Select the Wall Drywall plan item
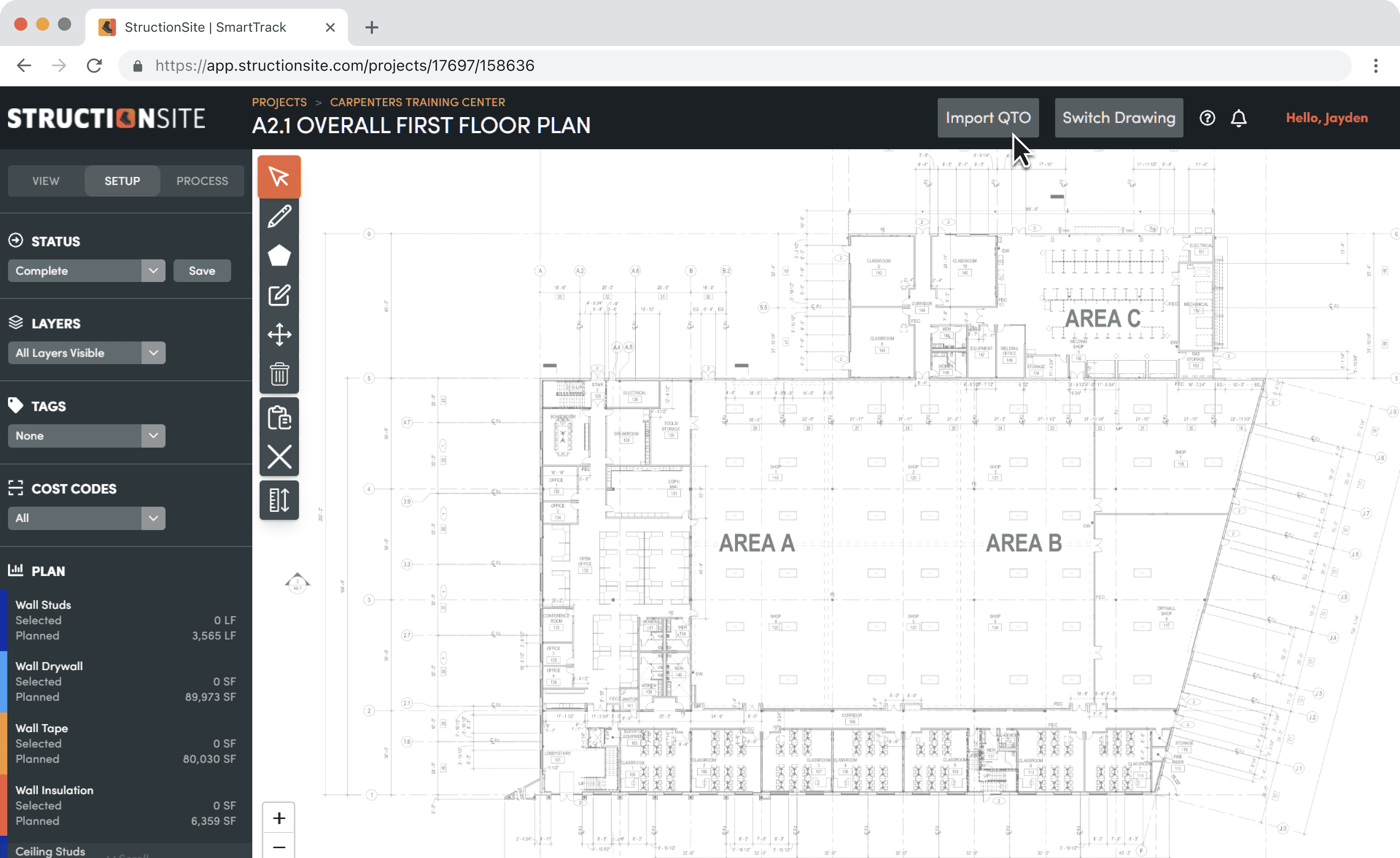The image size is (1400, 858). (126, 681)
